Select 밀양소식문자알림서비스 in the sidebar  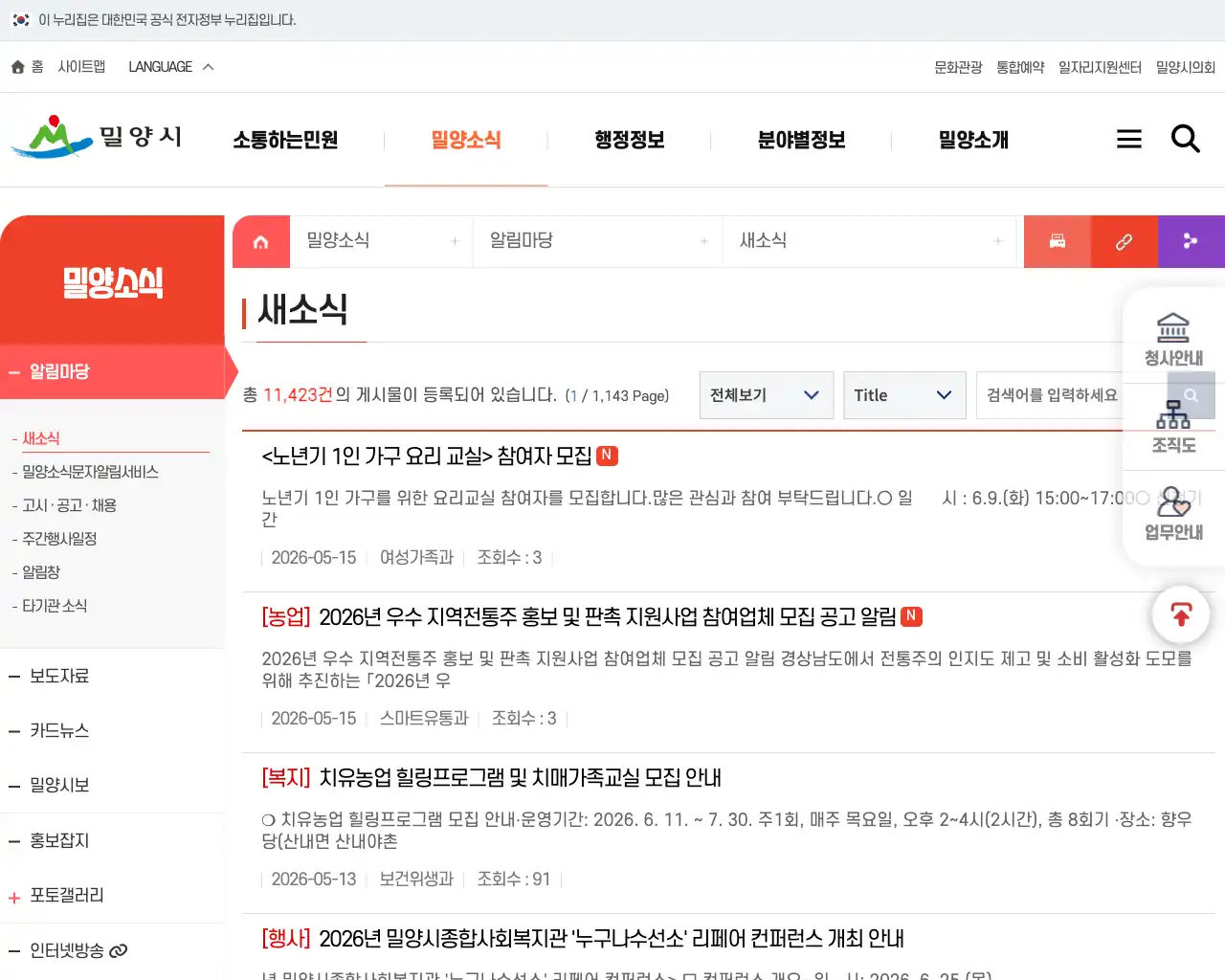tap(90, 472)
